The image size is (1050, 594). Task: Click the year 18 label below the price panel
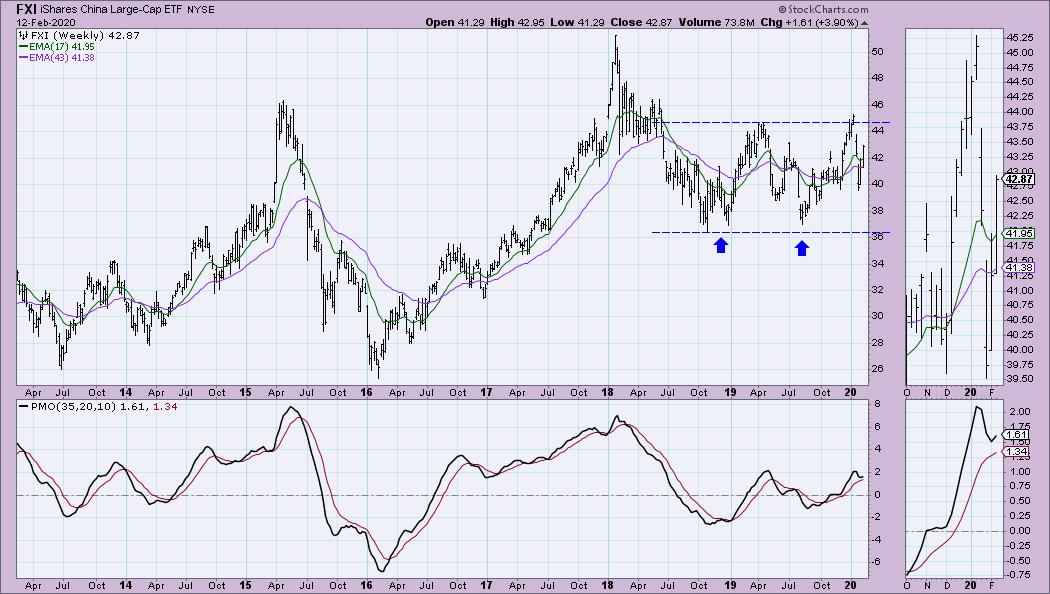pyautogui.click(x=607, y=392)
